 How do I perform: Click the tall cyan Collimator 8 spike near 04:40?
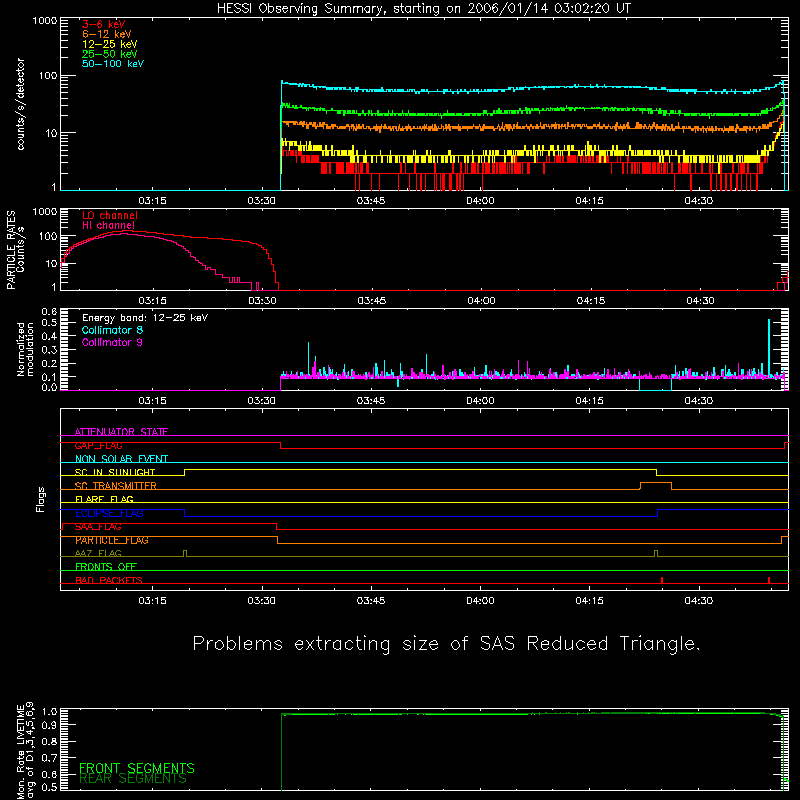pyautogui.click(x=769, y=347)
